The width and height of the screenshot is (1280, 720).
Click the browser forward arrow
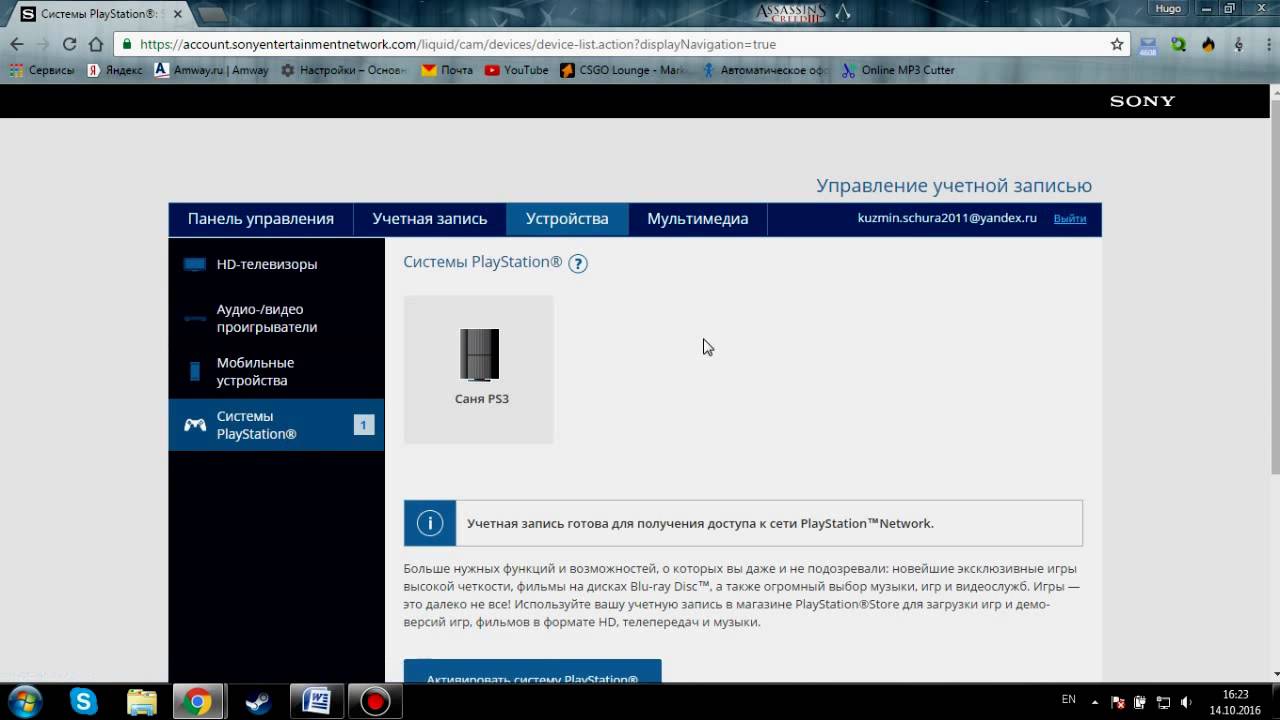click(x=43, y=44)
